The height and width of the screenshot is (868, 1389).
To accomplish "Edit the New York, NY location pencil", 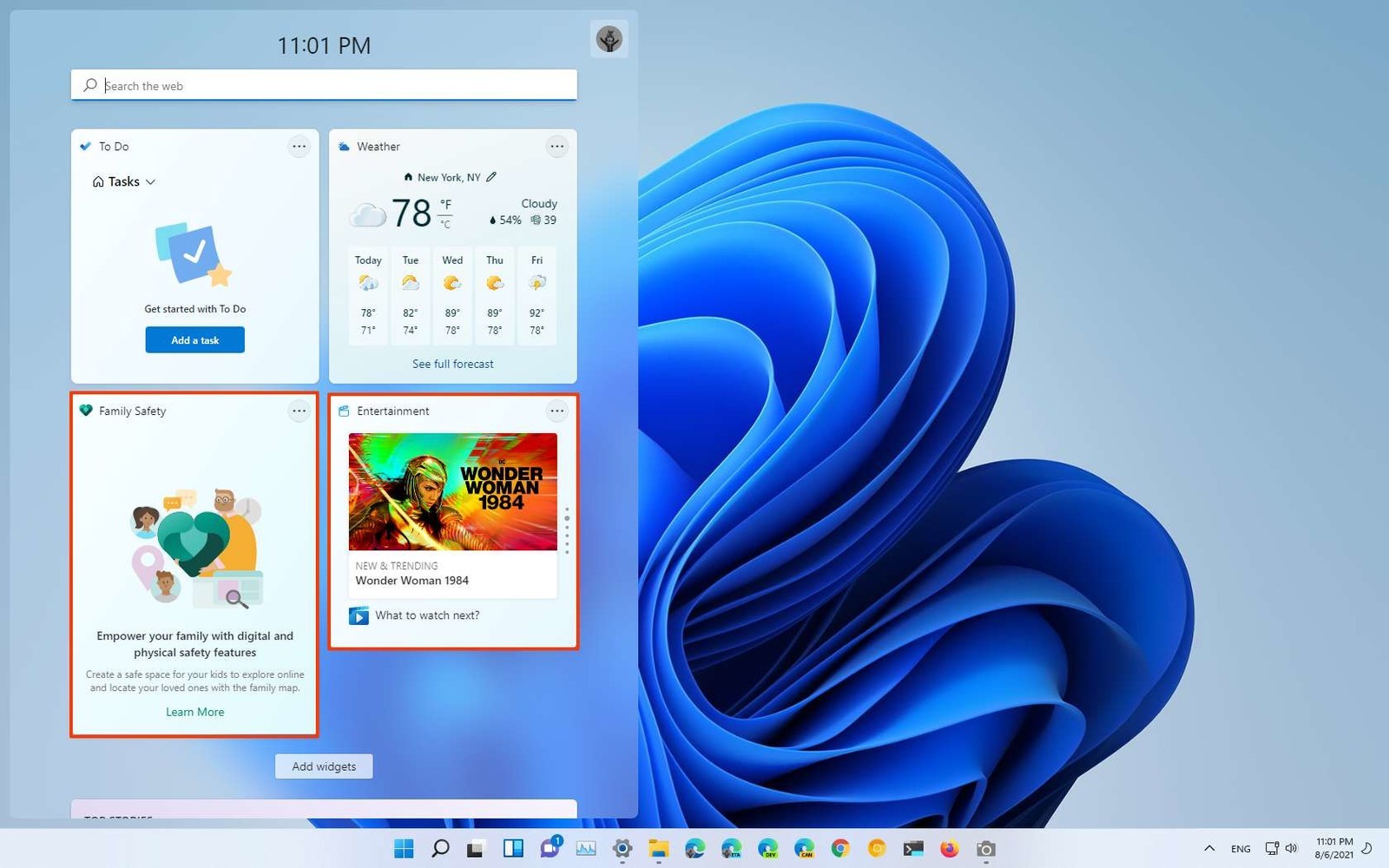I will (491, 177).
